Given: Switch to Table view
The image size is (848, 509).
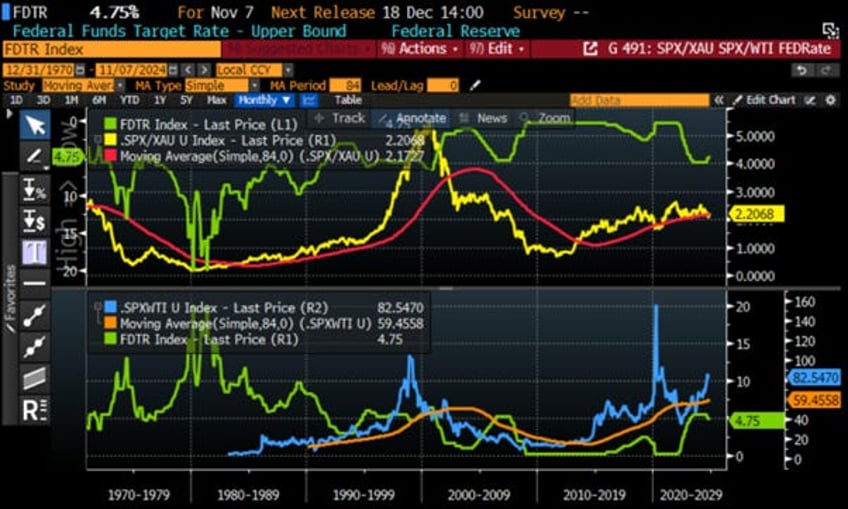Looking at the screenshot, I should [x=348, y=100].
